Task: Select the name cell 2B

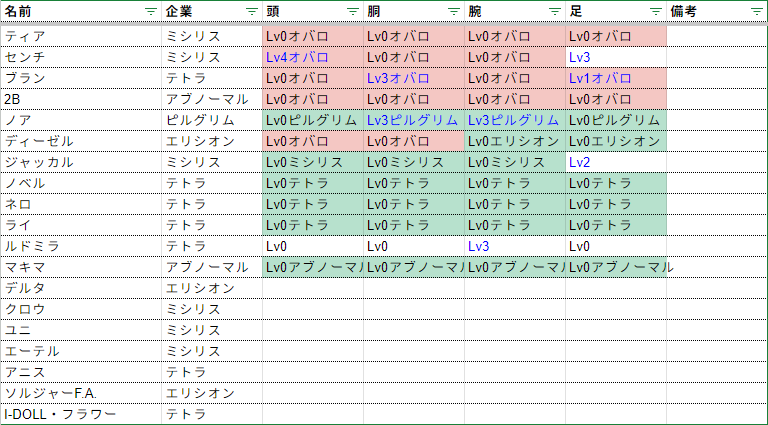Action: click(x=81, y=99)
